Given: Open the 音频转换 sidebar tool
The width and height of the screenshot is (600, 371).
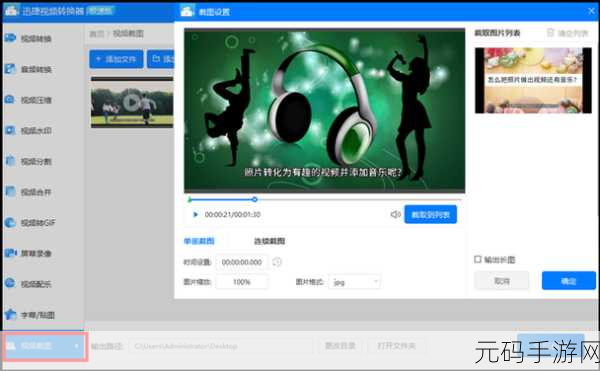Looking at the screenshot, I should coord(29,69).
